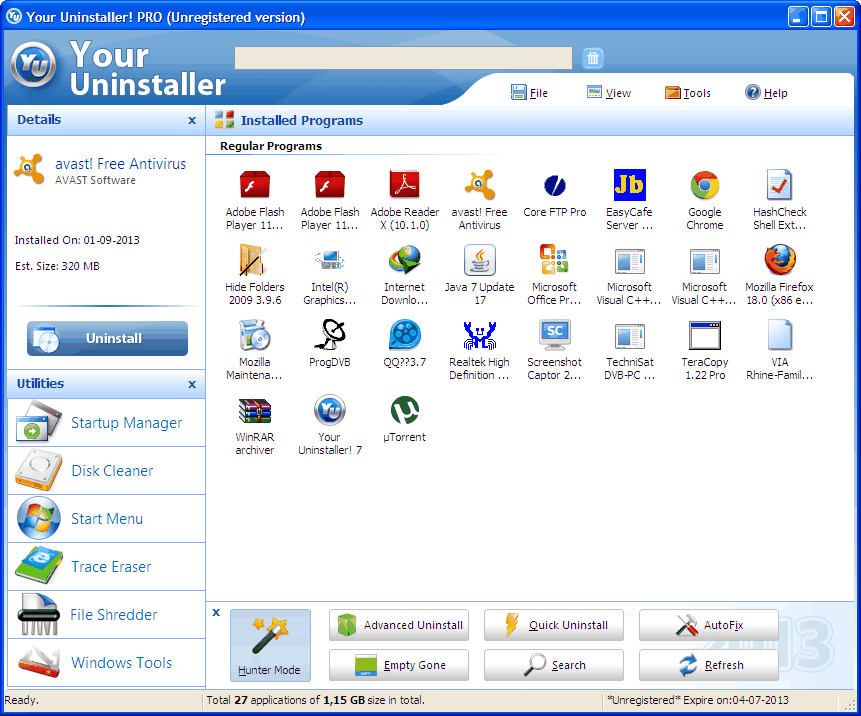The height and width of the screenshot is (716, 861).
Task: Select Microsoft Office program icon
Action: coord(555,260)
